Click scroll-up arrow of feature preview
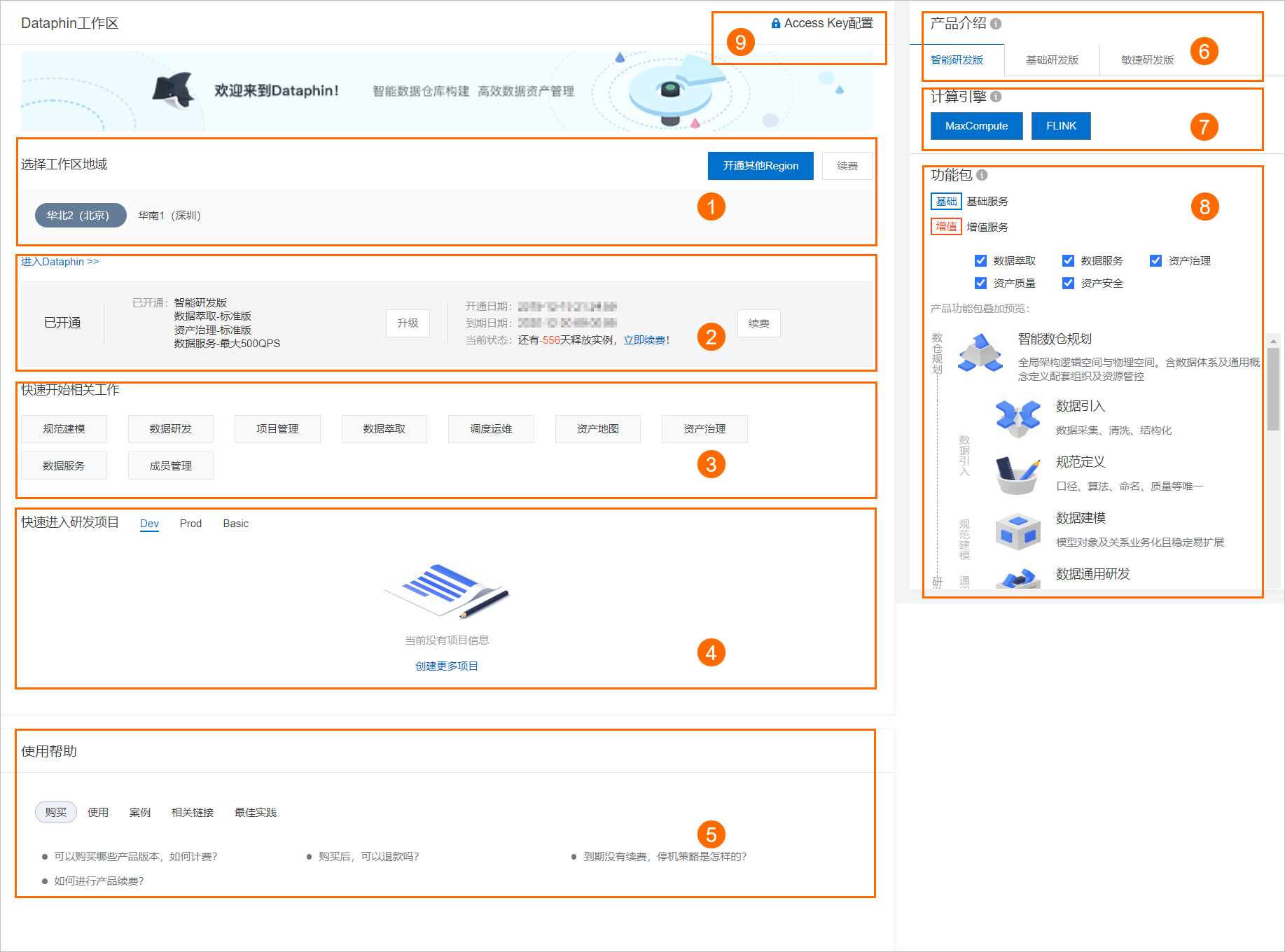Image resolution: width=1285 pixels, height=952 pixels. point(1273,341)
